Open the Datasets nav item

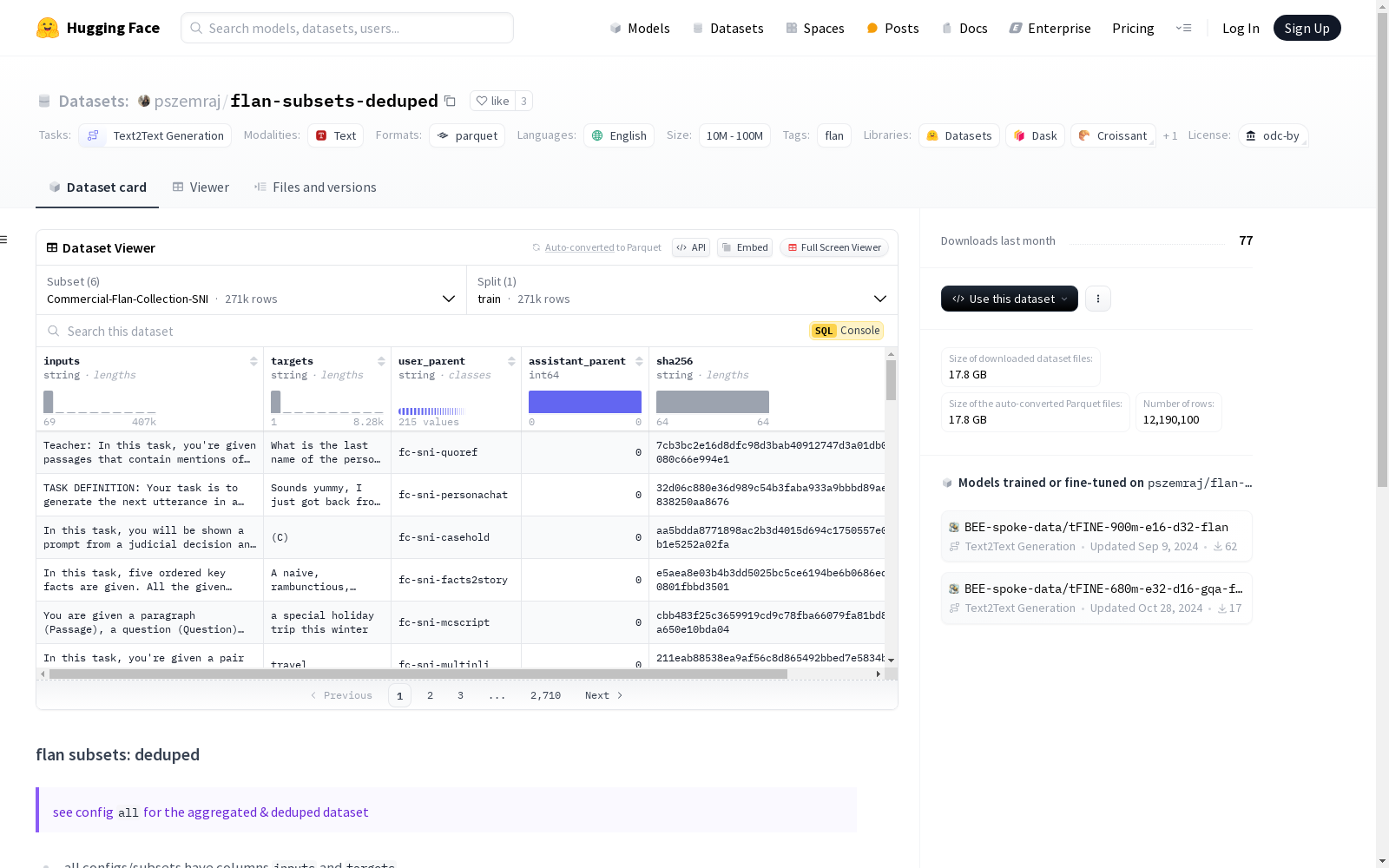coord(727,28)
